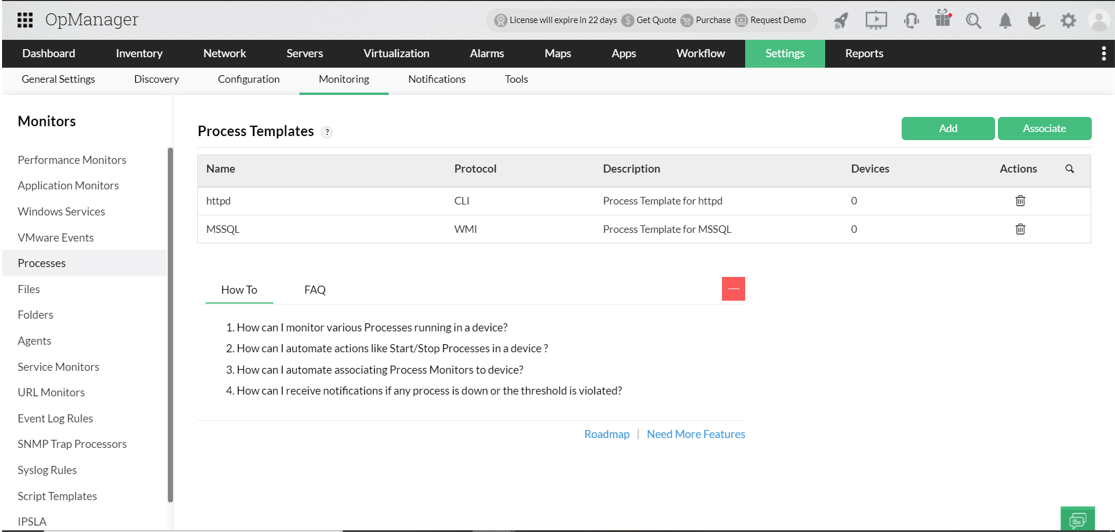Click the Add button
The height and width of the screenshot is (532, 1115).
pyautogui.click(x=948, y=129)
